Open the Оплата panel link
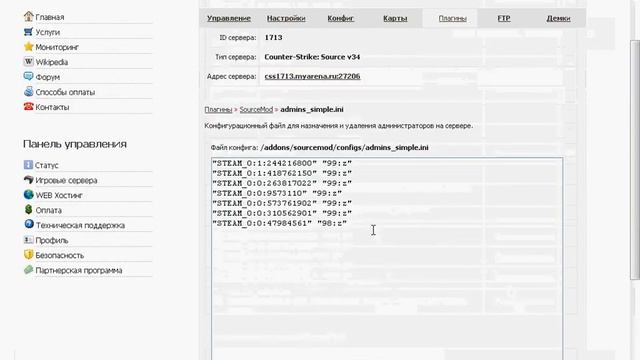 click(49, 211)
